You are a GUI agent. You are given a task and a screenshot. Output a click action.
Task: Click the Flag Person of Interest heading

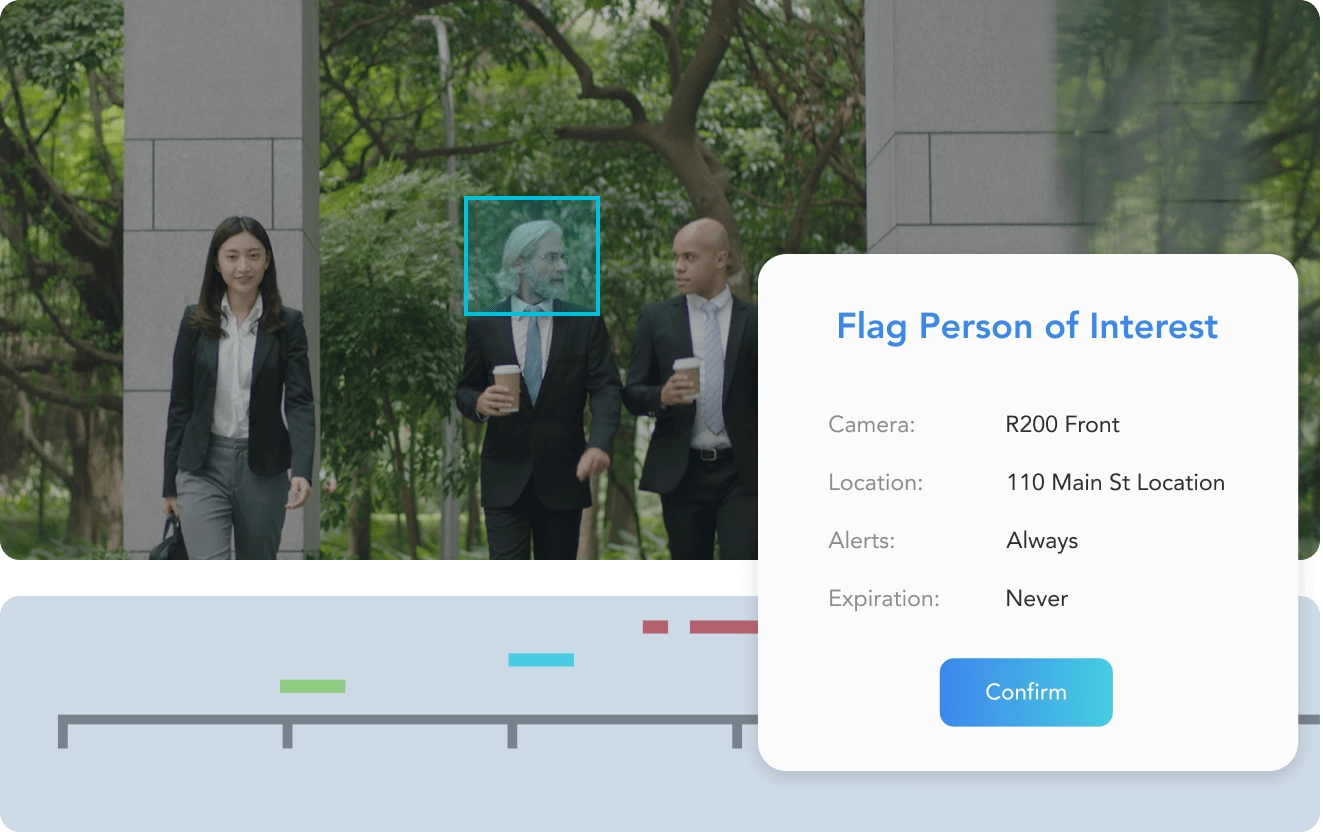click(x=1027, y=327)
